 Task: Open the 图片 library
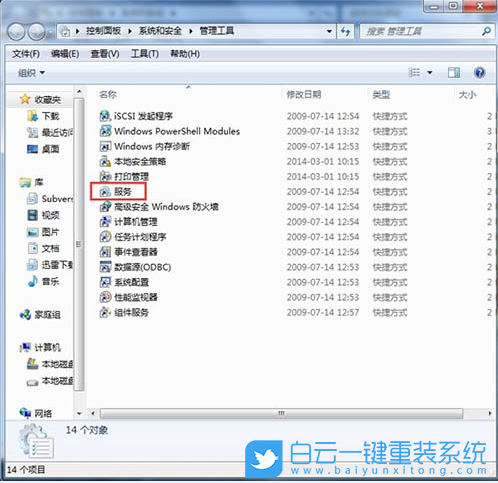click(43, 232)
